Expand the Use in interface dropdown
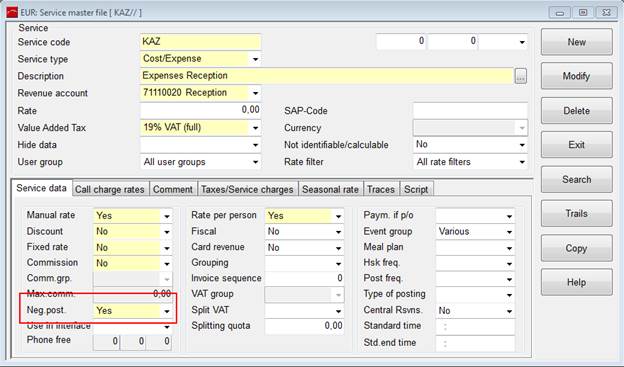 click(x=167, y=327)
